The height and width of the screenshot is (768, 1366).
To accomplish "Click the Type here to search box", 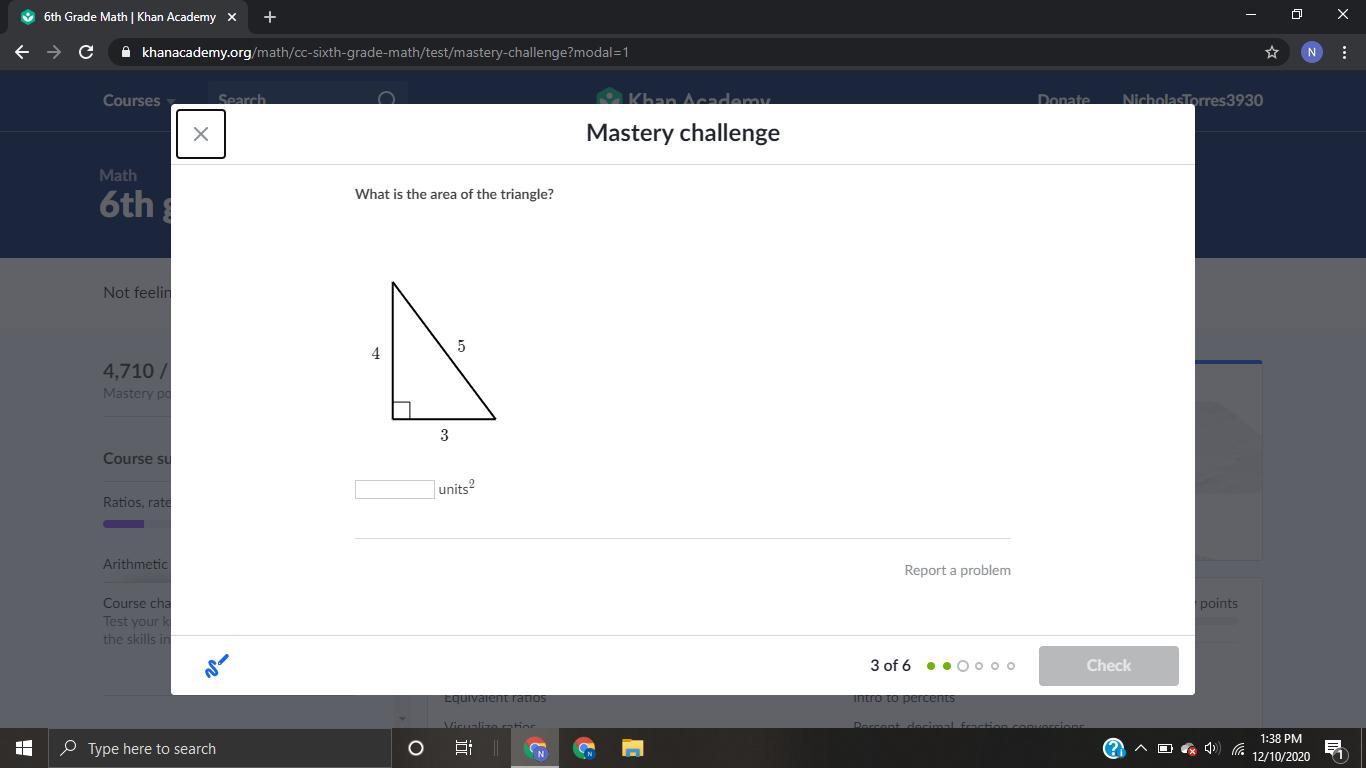I will 219,748.
